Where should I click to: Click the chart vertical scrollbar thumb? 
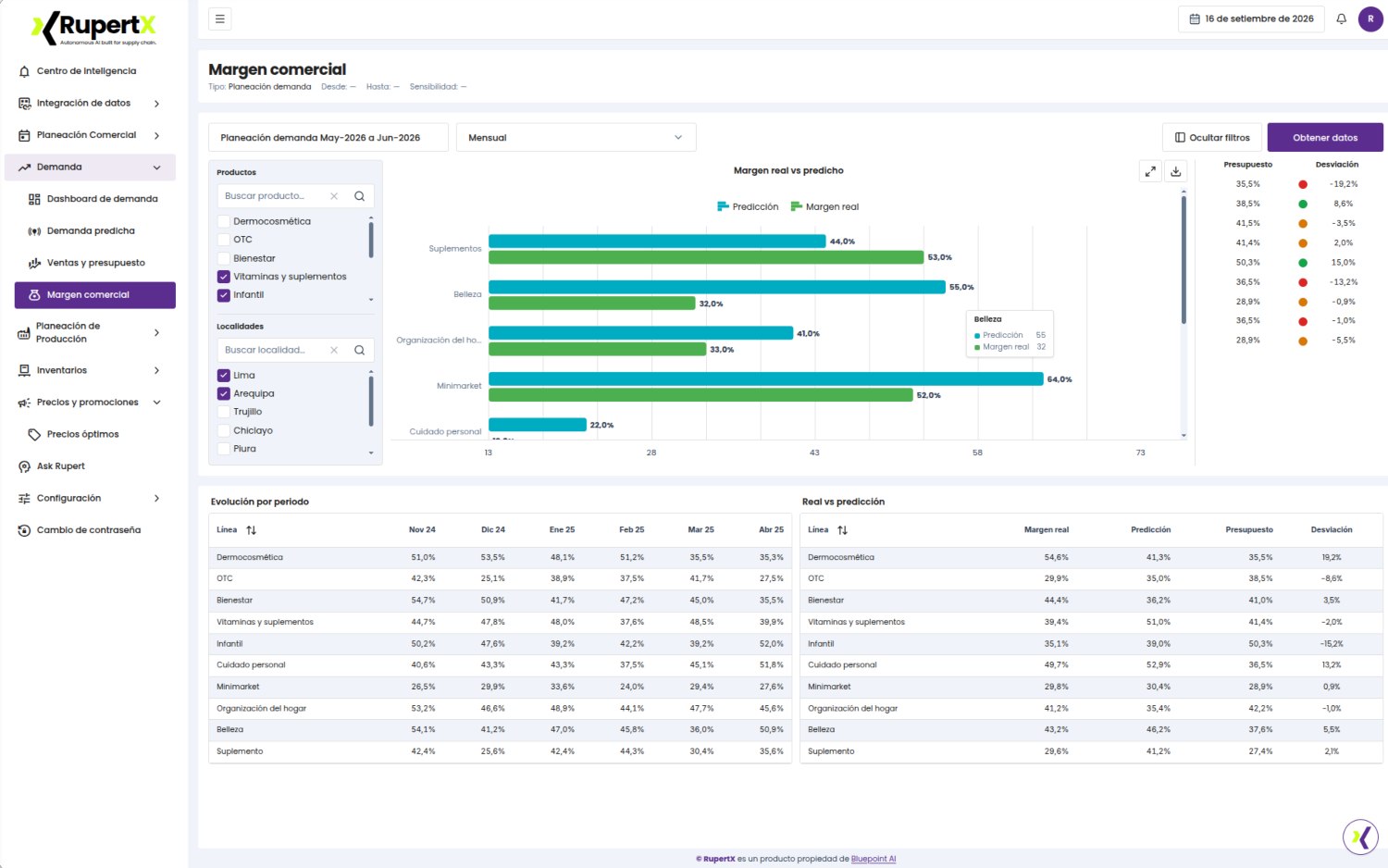[x=1184, y=260]
